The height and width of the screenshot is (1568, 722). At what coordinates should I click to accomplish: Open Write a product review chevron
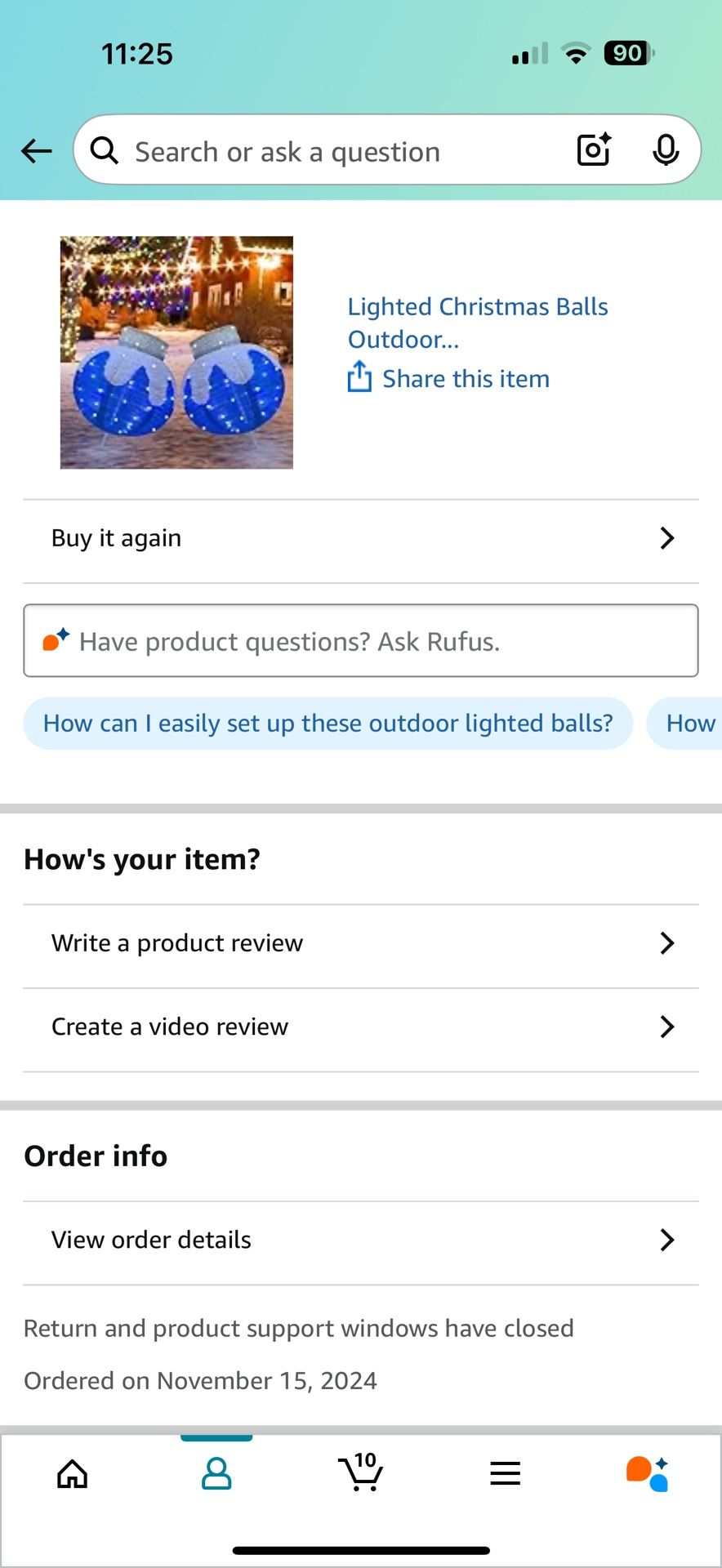pyautogui.click(x=666, y=943)
